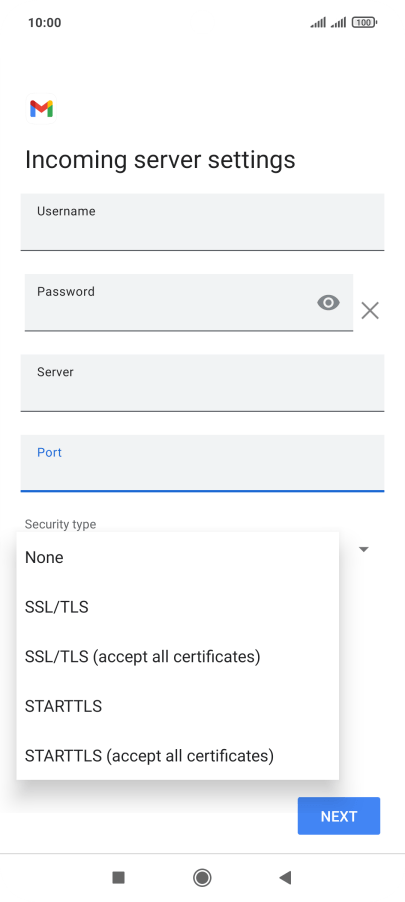Tap the Gmail logo icon
Screen dimensions: 405x902
pos(41,109)
